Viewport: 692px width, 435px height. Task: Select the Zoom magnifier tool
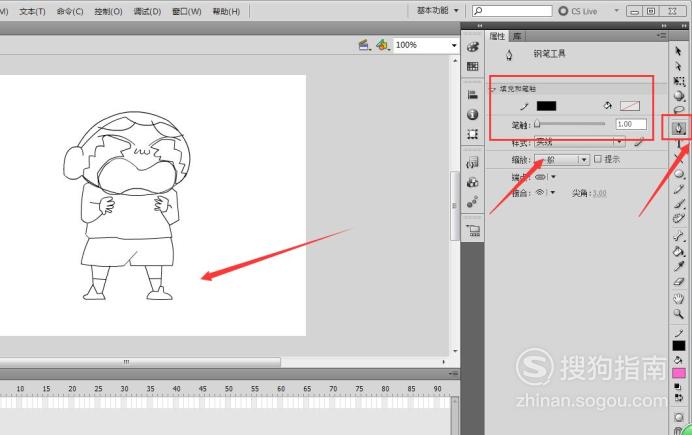[679, 314]
